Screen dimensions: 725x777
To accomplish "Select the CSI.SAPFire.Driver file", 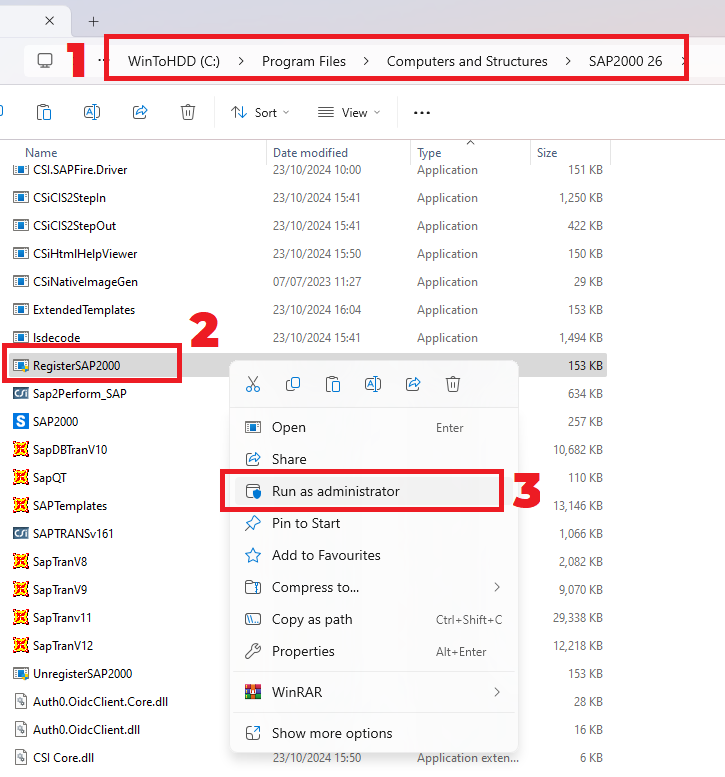I will click(80, 170).
